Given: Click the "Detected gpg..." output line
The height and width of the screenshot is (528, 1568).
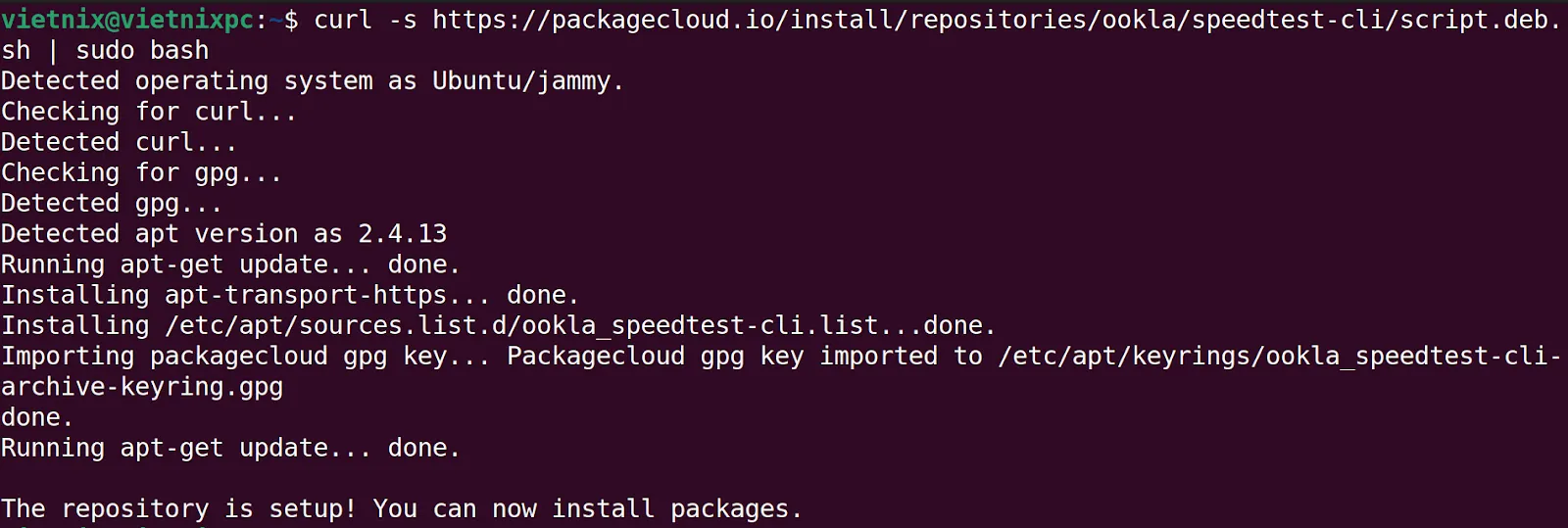Looking at the screenshot, I should [x=111, y=203].
